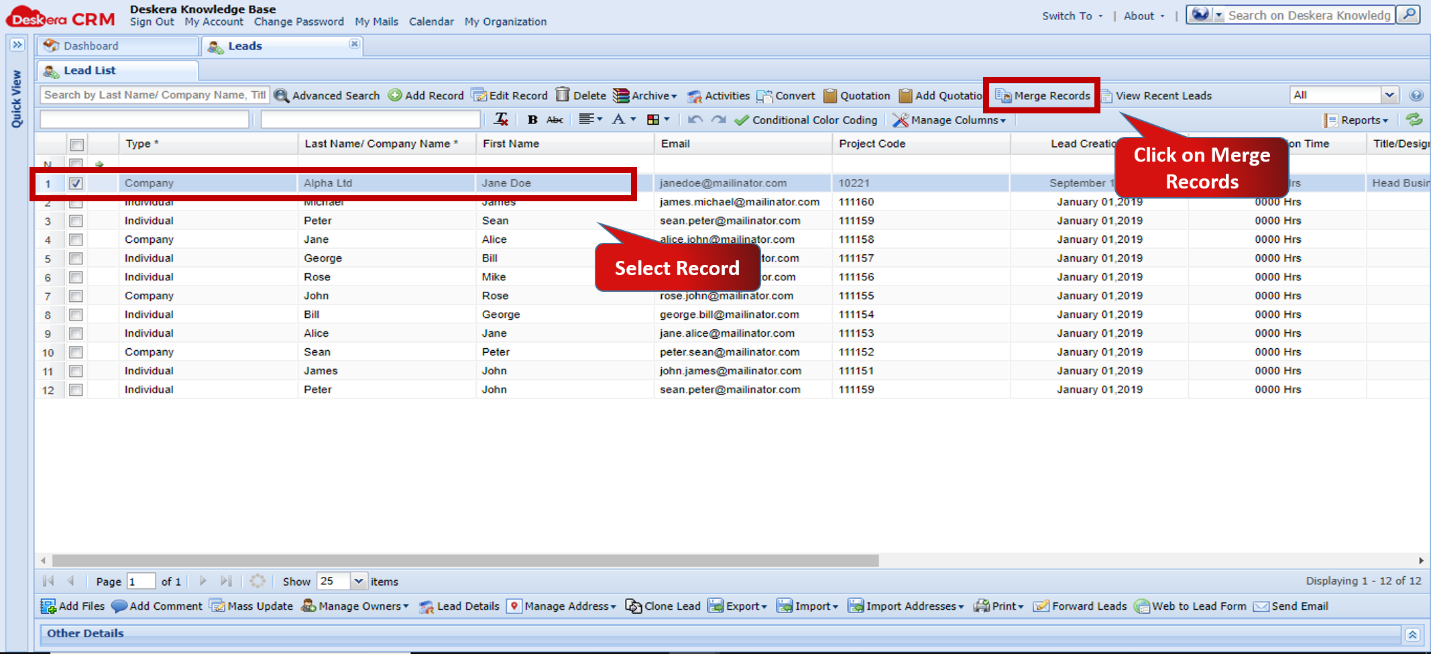The image size is (1431, 654).
Task: Check the checkbox for row 5 George
Action: click(76, 259)
